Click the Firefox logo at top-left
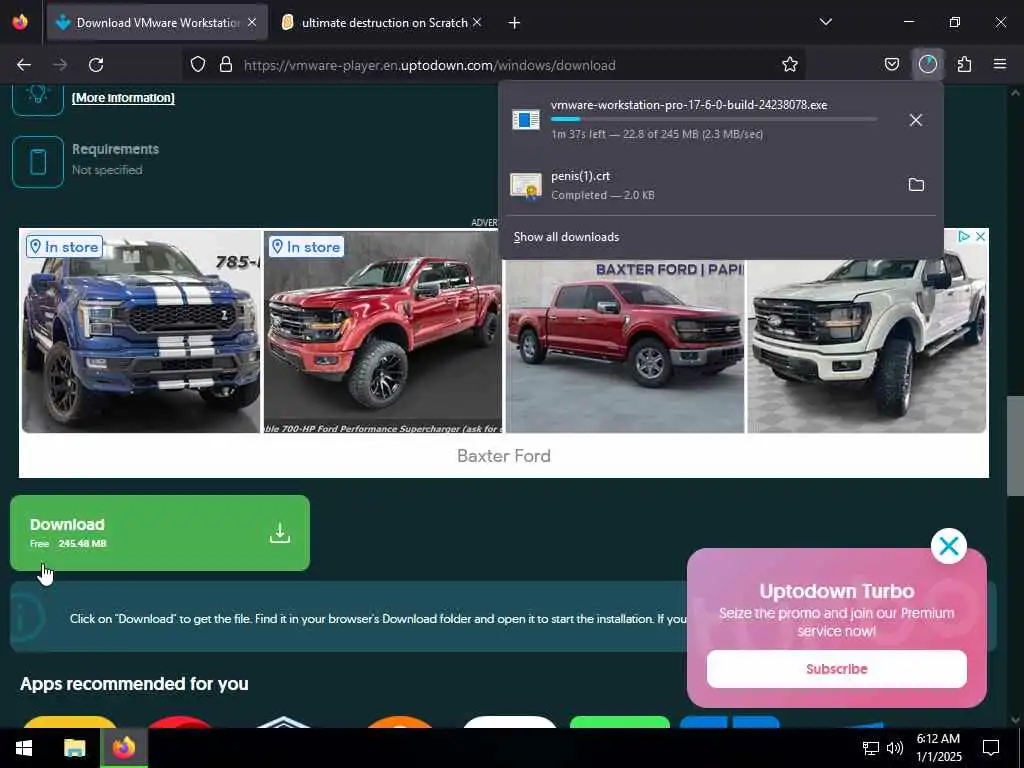The height and width of the screenshot is (768, 1024). pos(20,22)
